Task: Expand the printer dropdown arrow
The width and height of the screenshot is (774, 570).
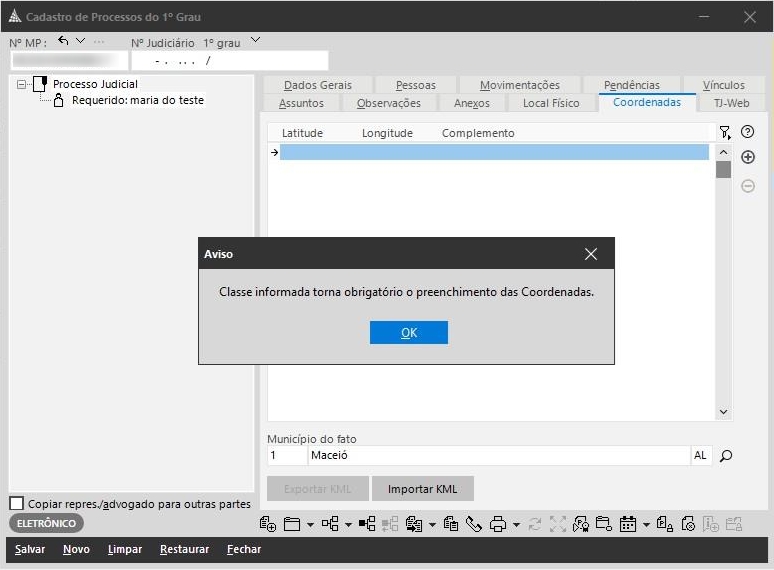Action: (516, 524)
